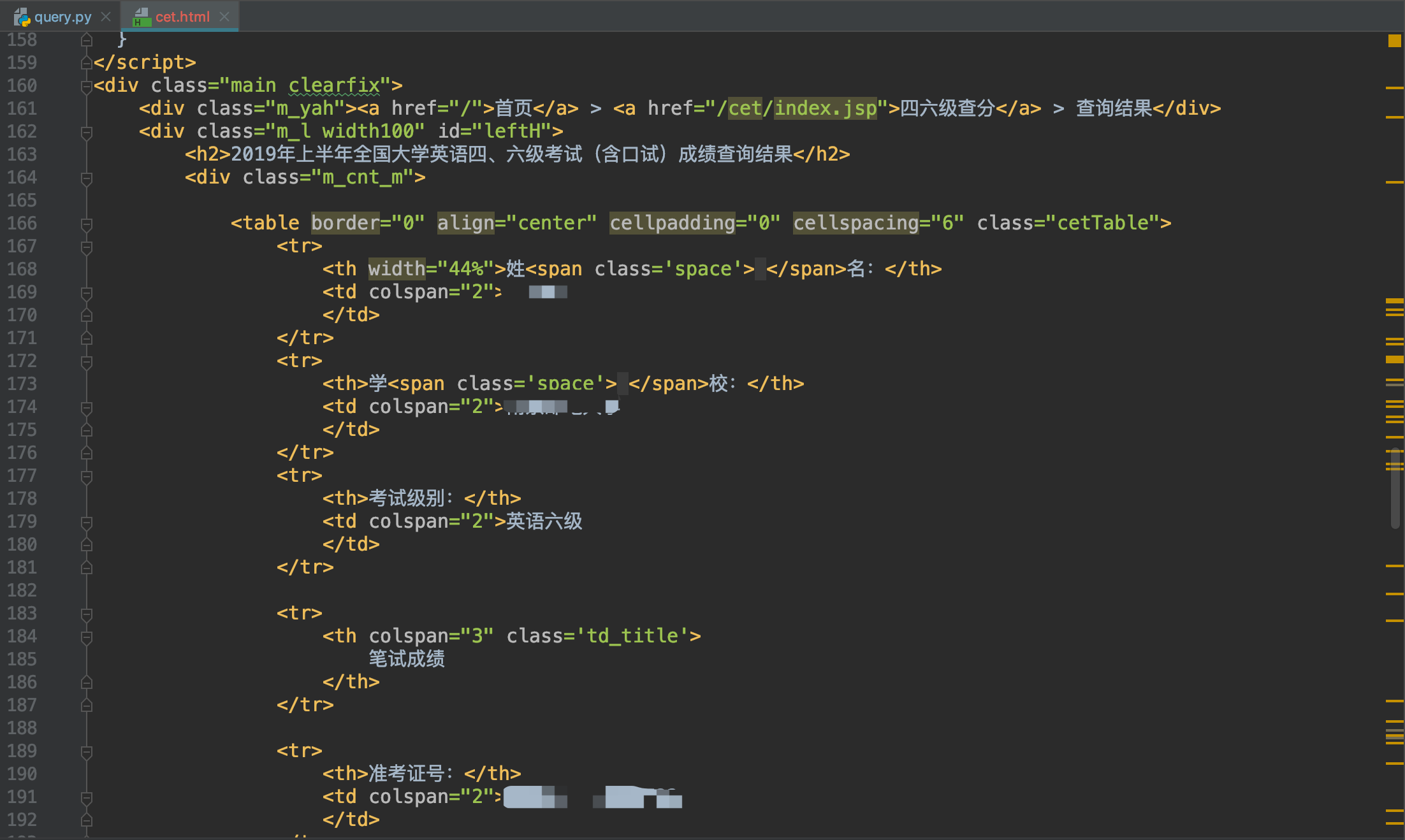This screenshot has height=840, width=1405.
Task: Click the HTML file icon on cet.html tab
Action: 141,17
